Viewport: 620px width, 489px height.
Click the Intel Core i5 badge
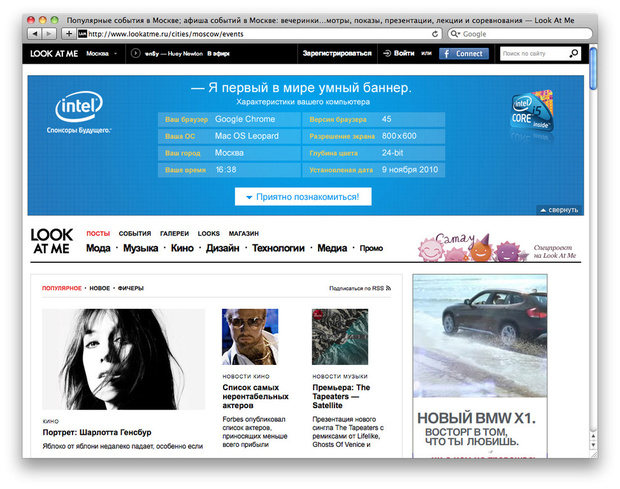(x=532, y=111)
